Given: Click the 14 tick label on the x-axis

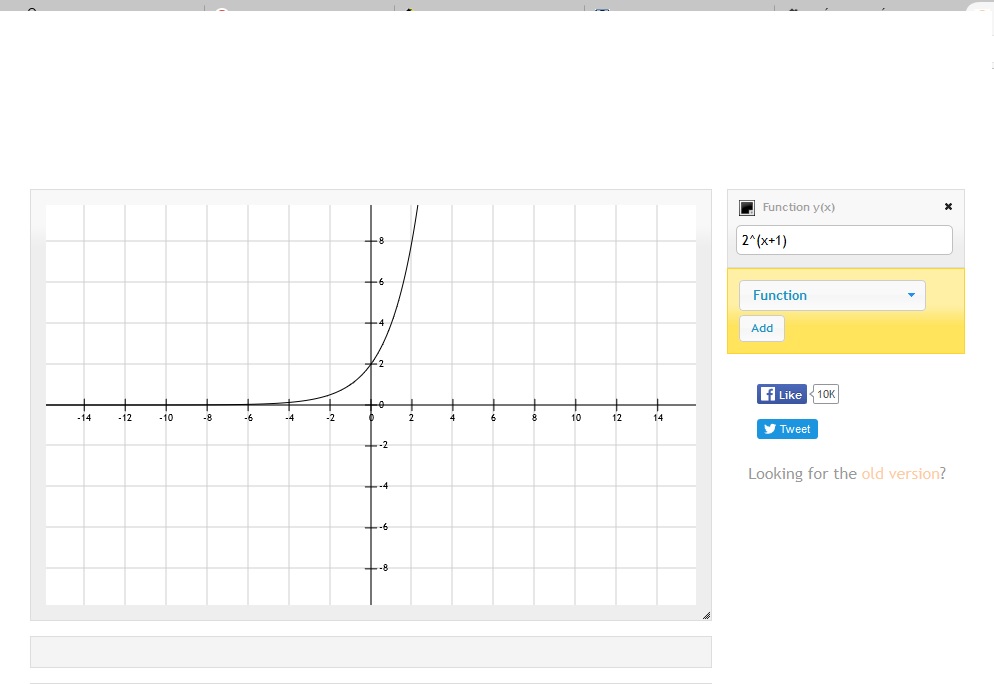Looking at the screenshot, I should click(657, 417).
